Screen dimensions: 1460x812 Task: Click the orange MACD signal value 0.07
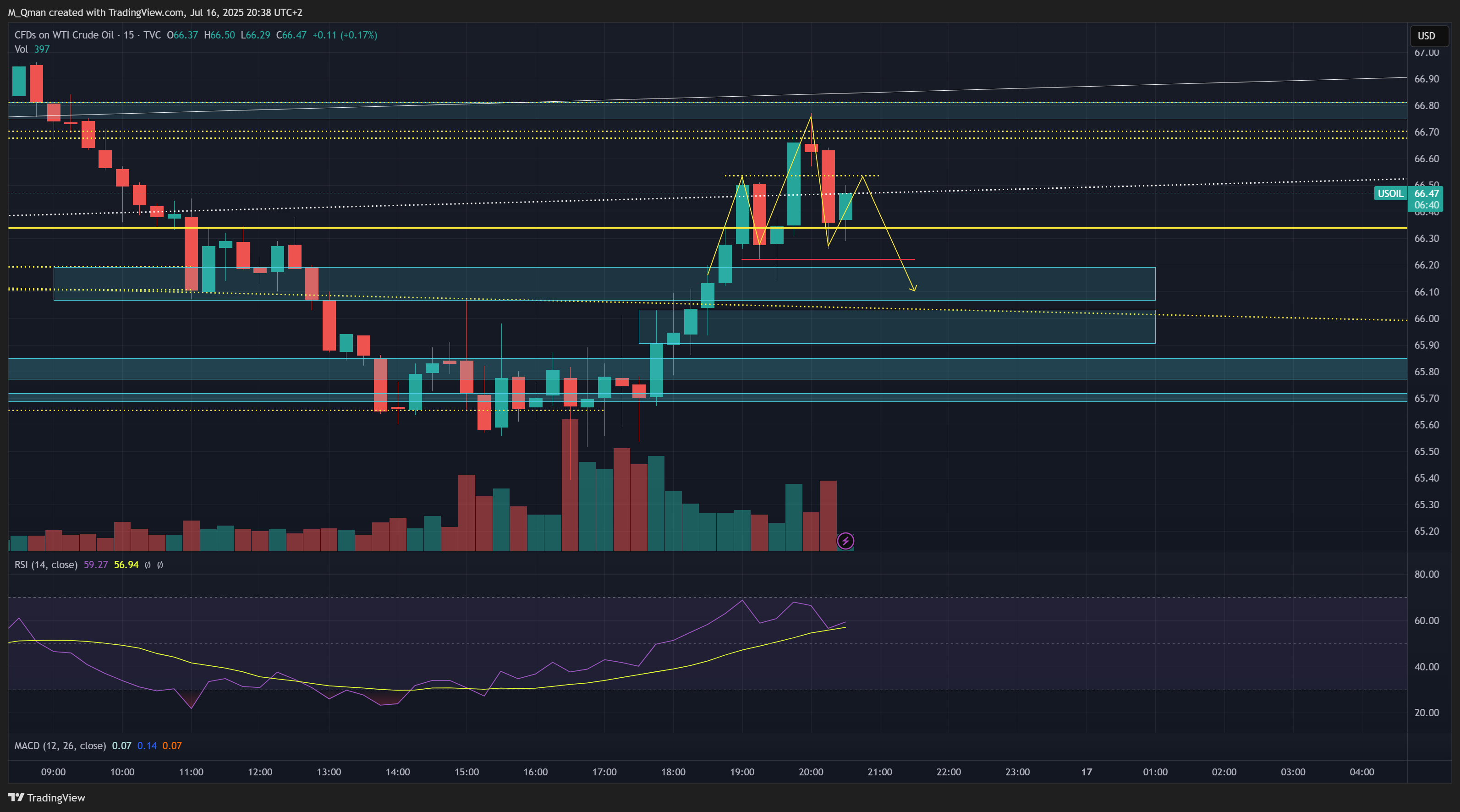click(172, 746)
